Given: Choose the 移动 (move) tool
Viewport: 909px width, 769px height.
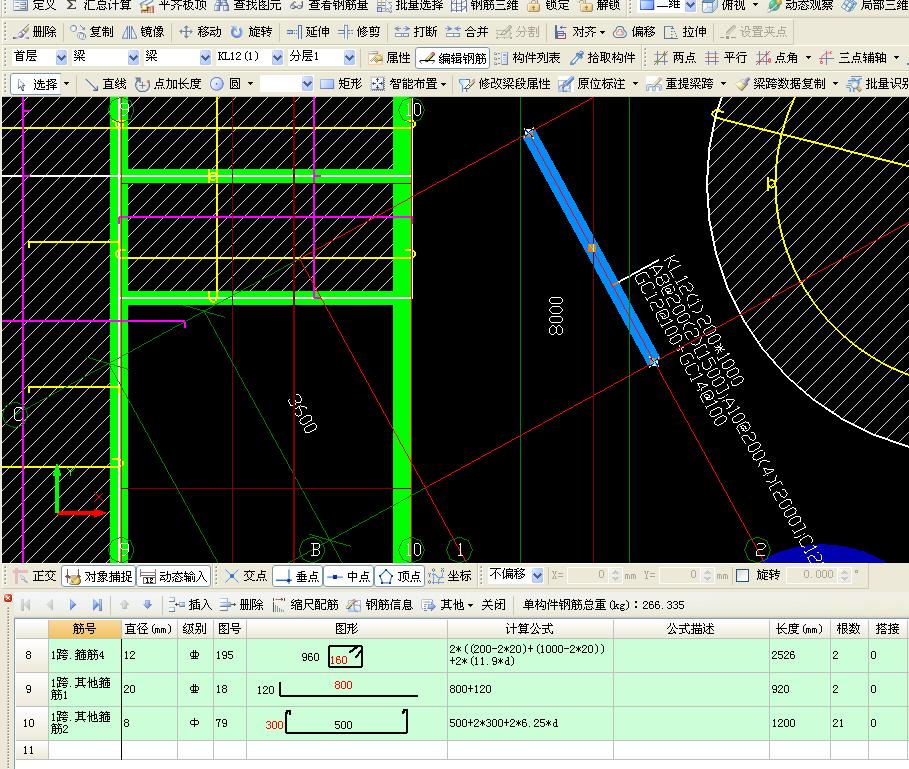Looking at the screenshot, I should coord(200,32).
